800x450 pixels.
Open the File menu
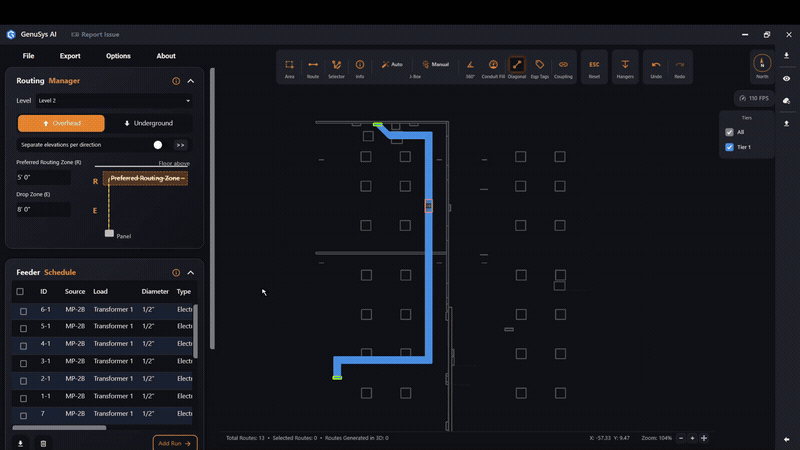(x=29, y=56)
